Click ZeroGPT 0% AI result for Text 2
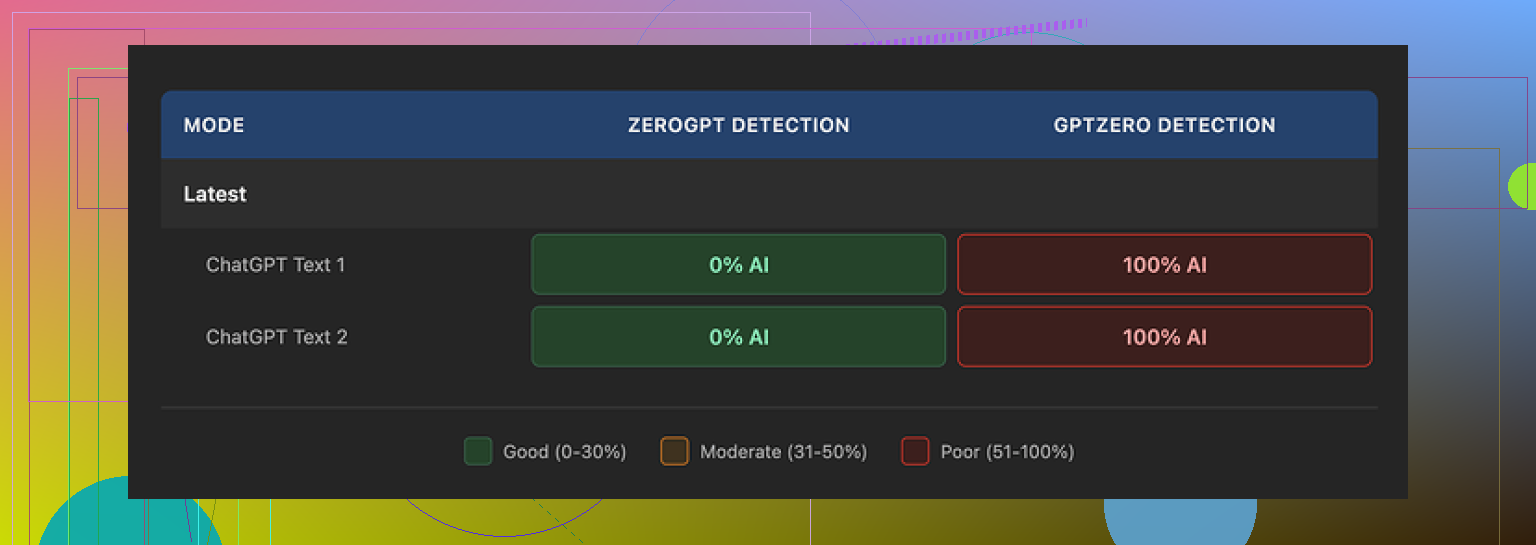The image size is (1536, 545). (738, 337)
